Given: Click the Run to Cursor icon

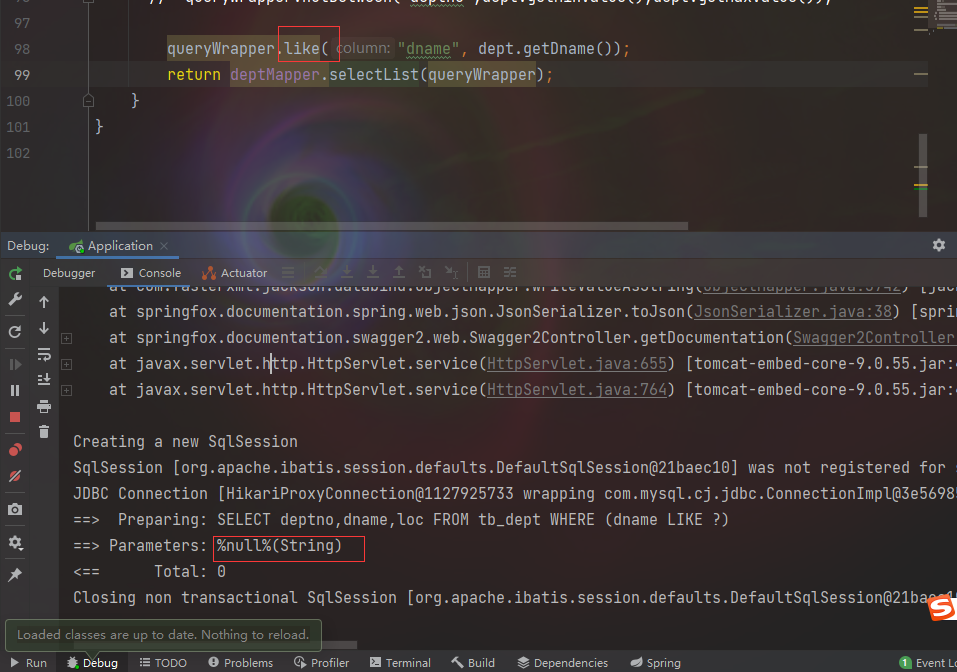Looking at the screenshot, I should click(451, 272).
